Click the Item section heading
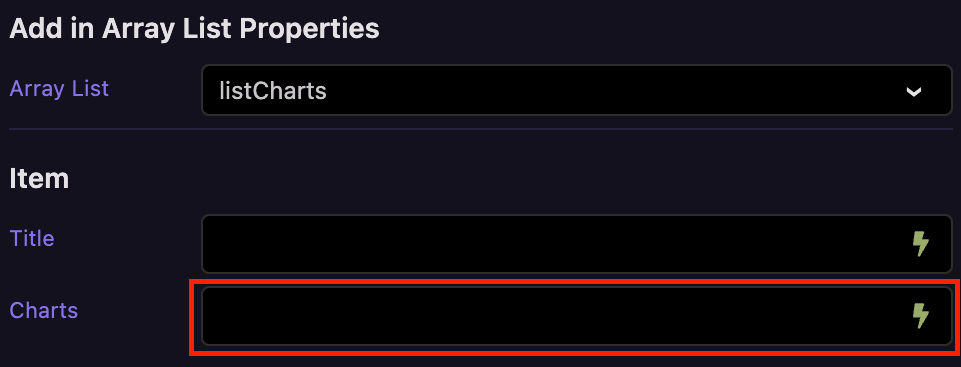The width and height of the screenshot is (961, 367). pyautogui.click(x=39, y=179)
